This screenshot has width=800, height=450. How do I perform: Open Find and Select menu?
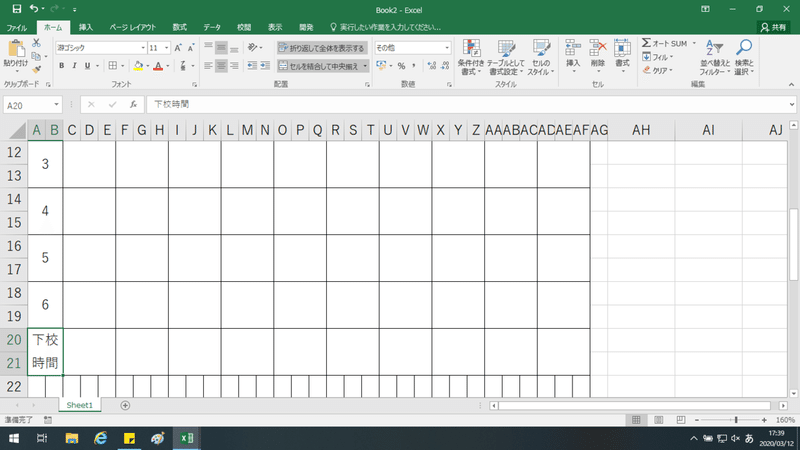744,57
